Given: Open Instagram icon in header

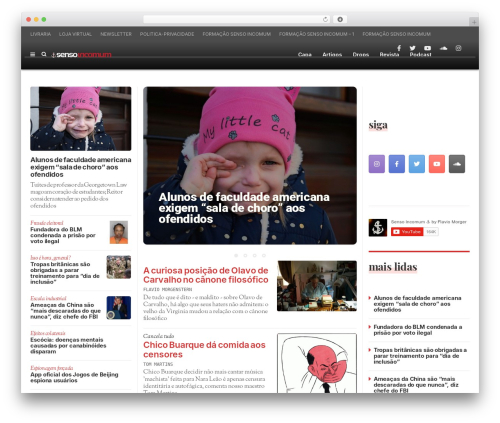Looking at the screenshot, I should (458, 48).
